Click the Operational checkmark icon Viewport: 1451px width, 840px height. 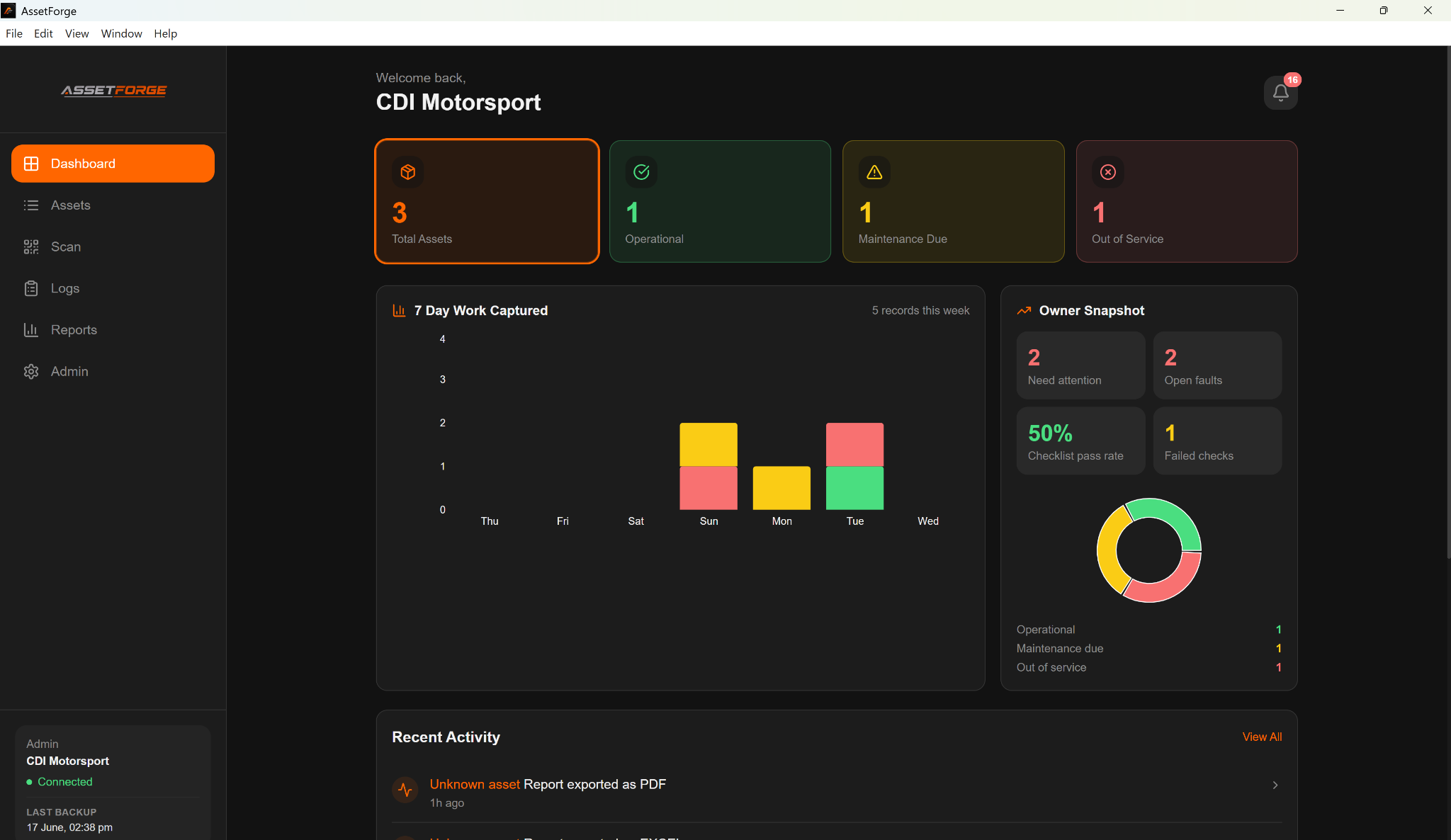click(641, 172)
